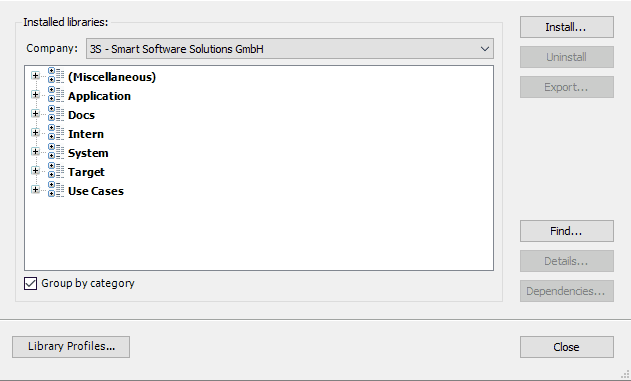This screenshot has width=631, height=381.
Task: Expand the (Miscellaneous) tree node
Action: point(35,75)
